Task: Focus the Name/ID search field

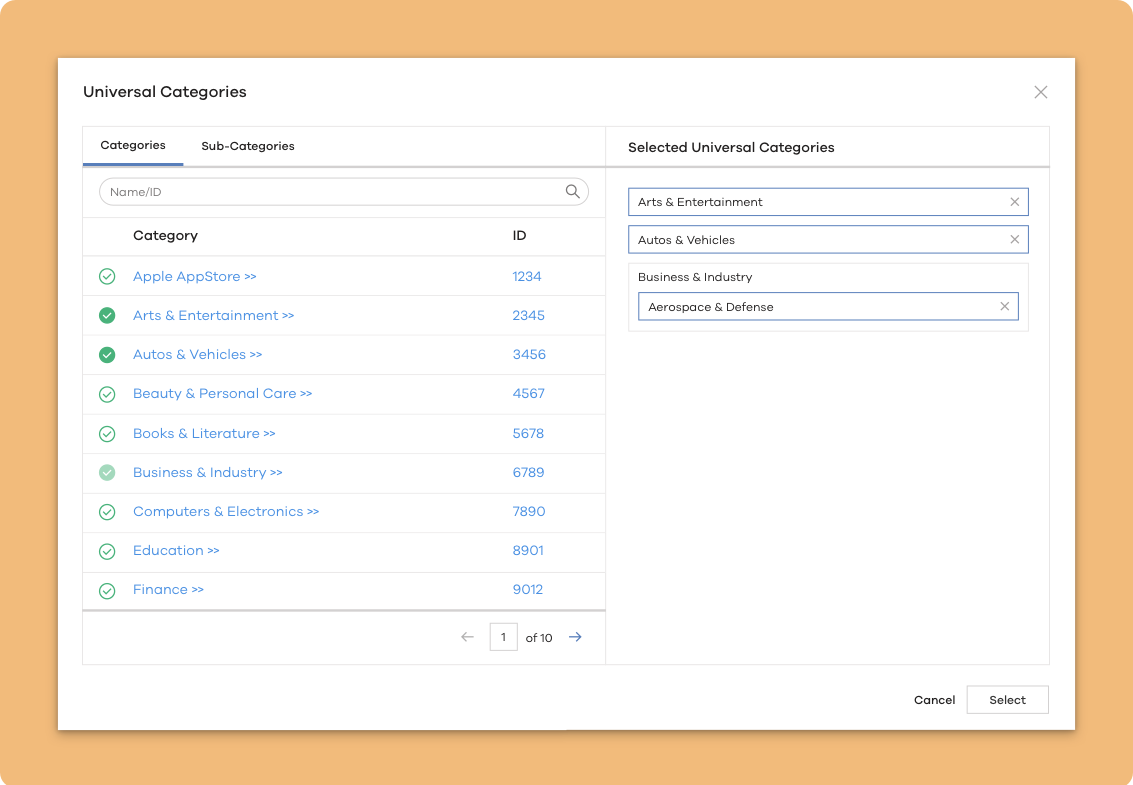Action: 330,192
